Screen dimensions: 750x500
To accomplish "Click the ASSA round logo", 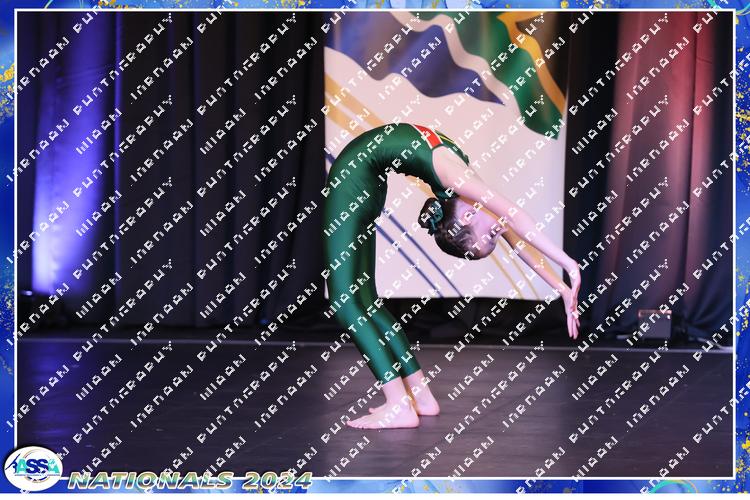I will pos(33,468).
